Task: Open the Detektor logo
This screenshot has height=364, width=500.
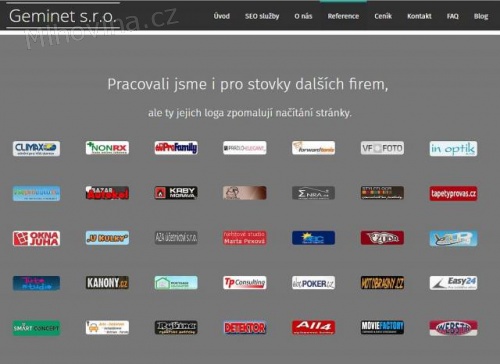Action: [x=245, y=328]
